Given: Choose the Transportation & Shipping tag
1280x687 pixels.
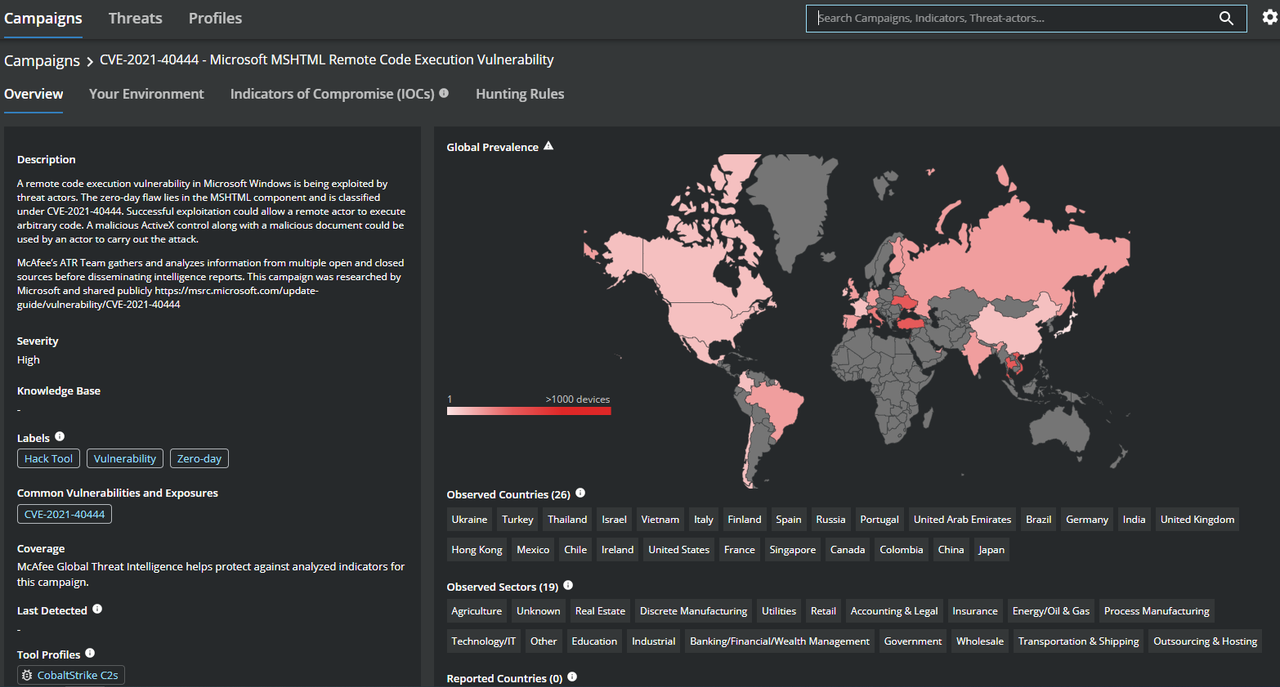Looking at the screenshot, I should click(x=1079, y=642).
